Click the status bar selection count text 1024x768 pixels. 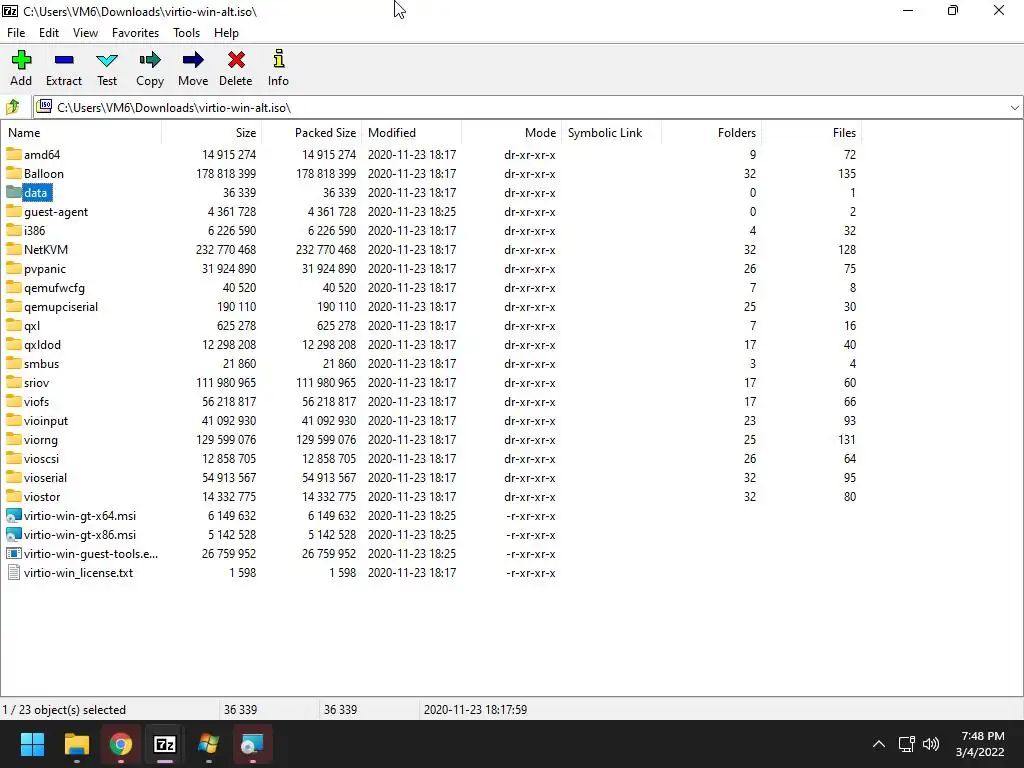point(64,709)
